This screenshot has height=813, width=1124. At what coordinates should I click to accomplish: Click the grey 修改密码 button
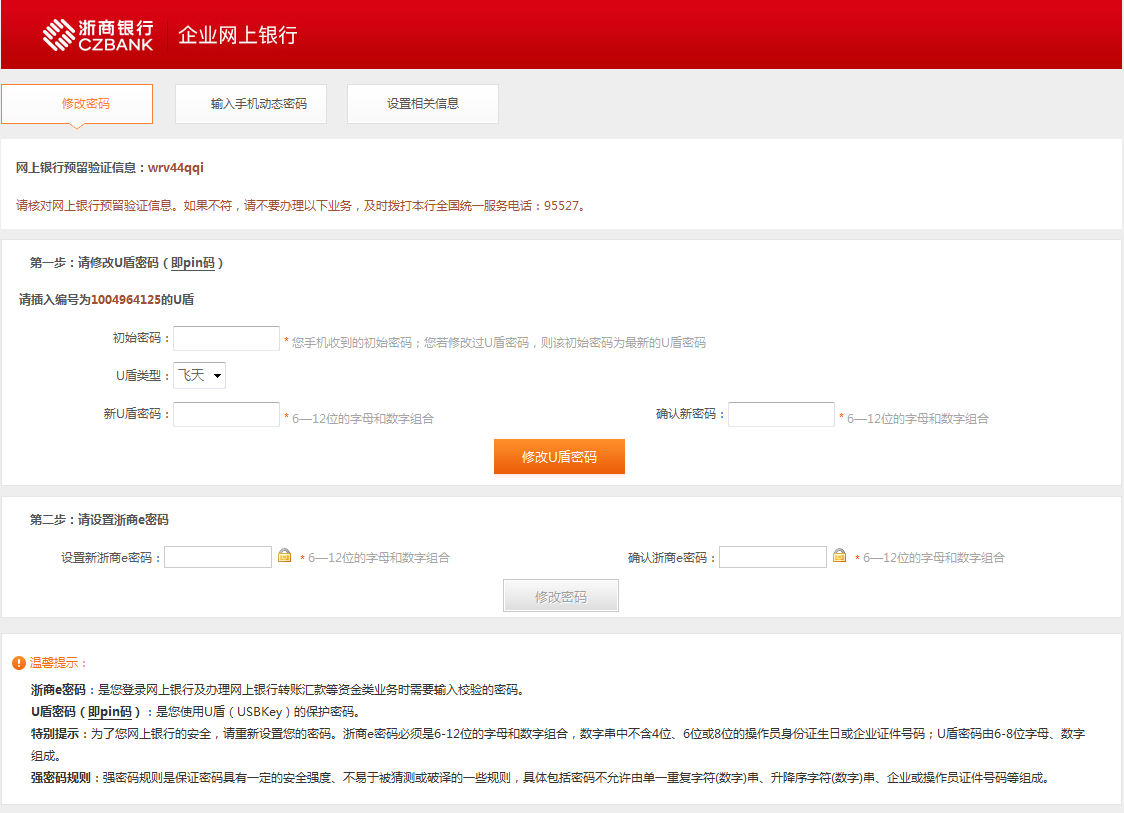[x=561, y=596]
